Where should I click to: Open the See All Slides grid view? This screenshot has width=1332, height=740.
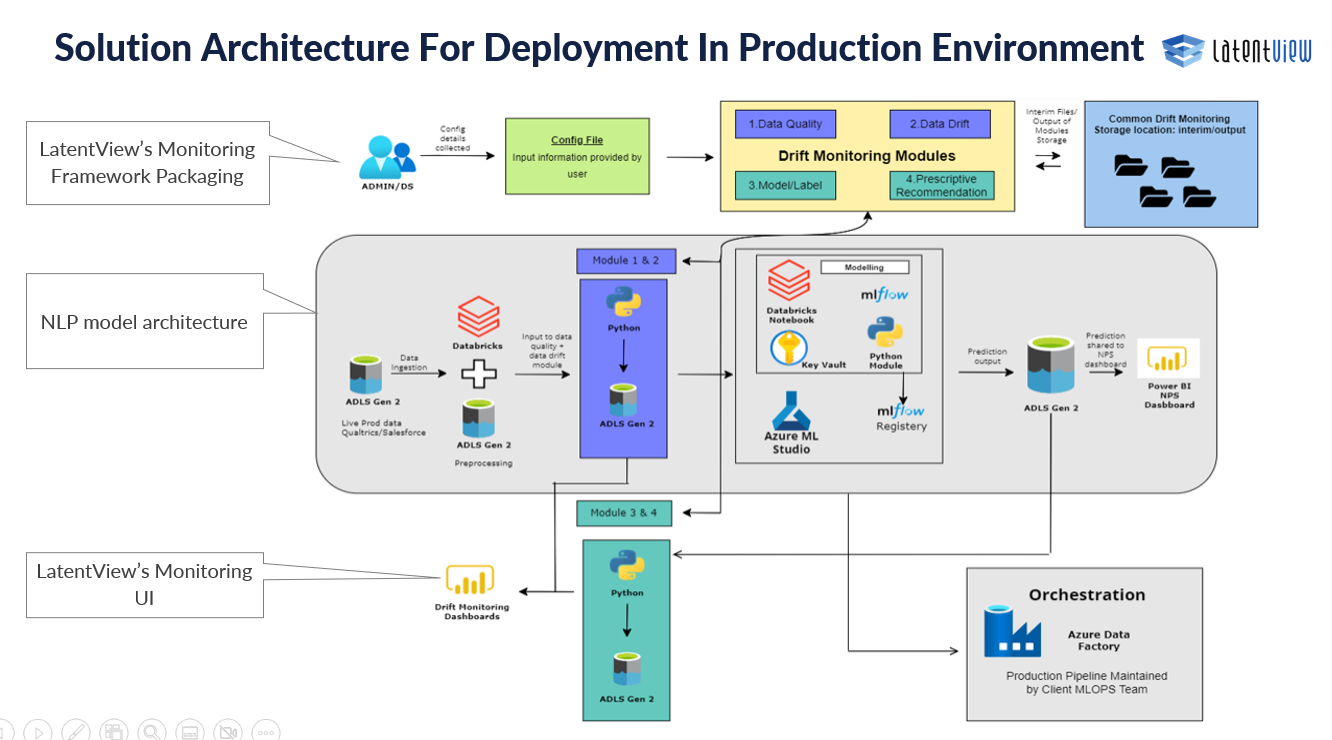tap(114, 732)
